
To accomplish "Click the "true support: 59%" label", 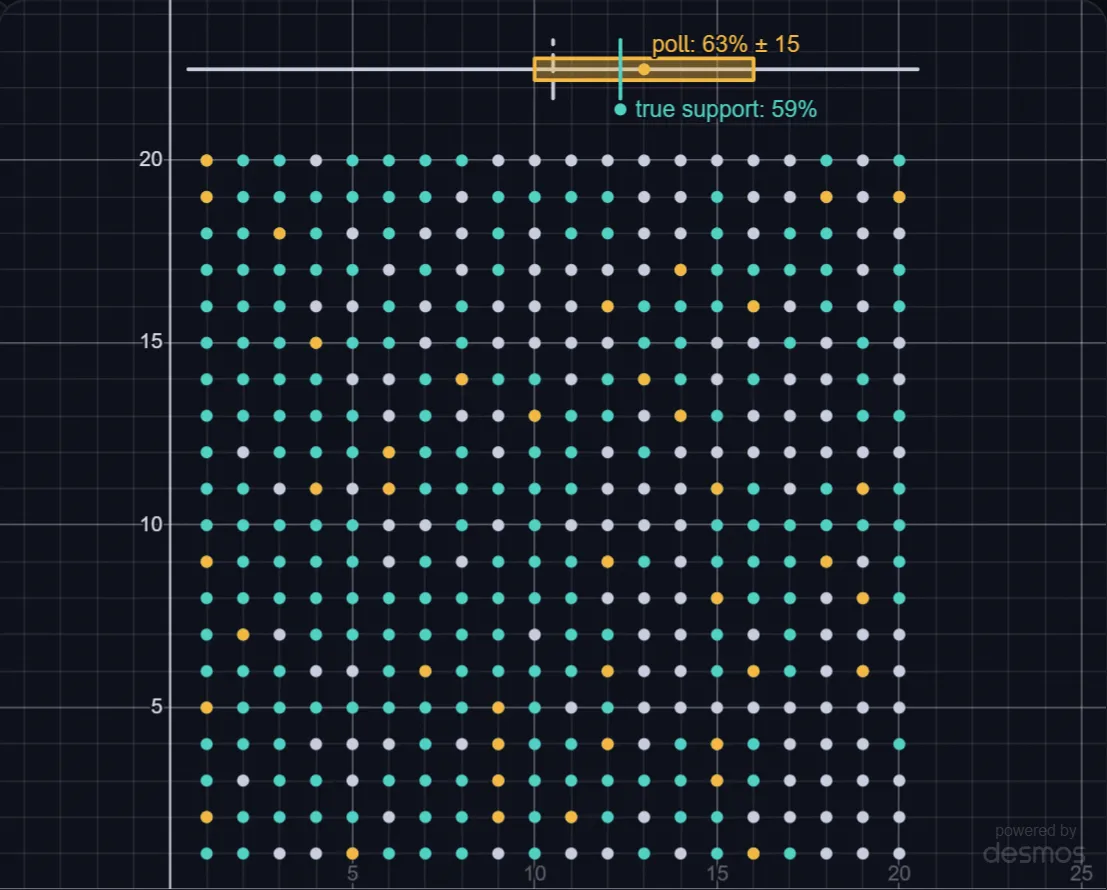I will click(726, 109).
